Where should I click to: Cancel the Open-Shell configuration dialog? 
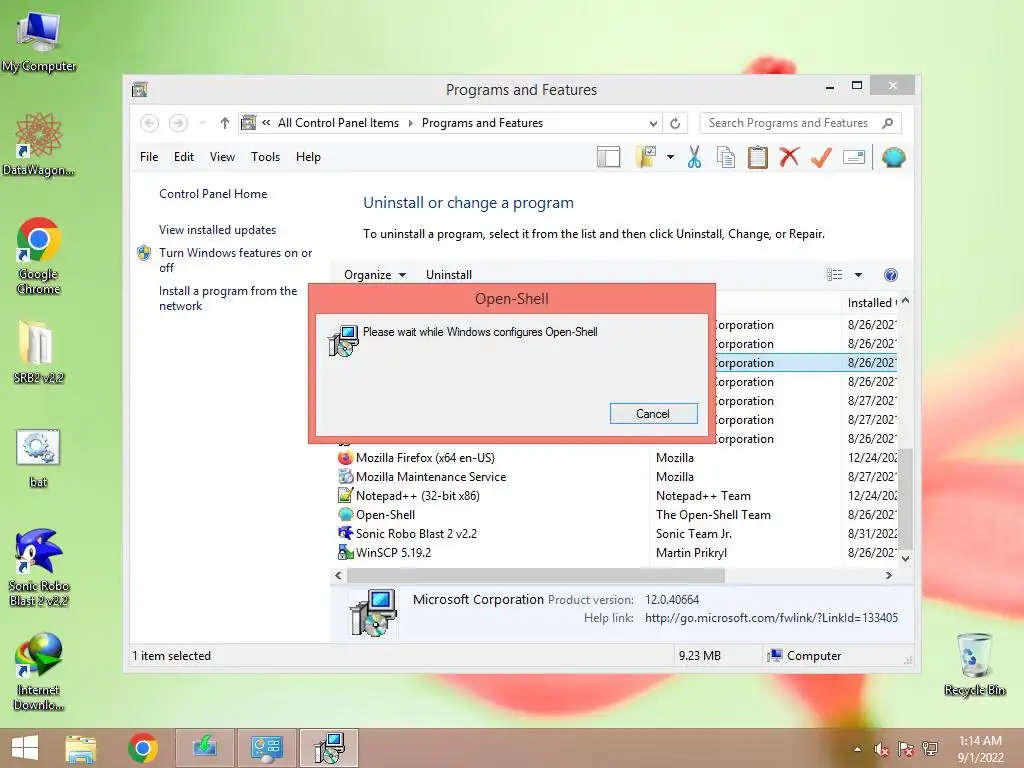pyautogui.click(x=654, y=413)
